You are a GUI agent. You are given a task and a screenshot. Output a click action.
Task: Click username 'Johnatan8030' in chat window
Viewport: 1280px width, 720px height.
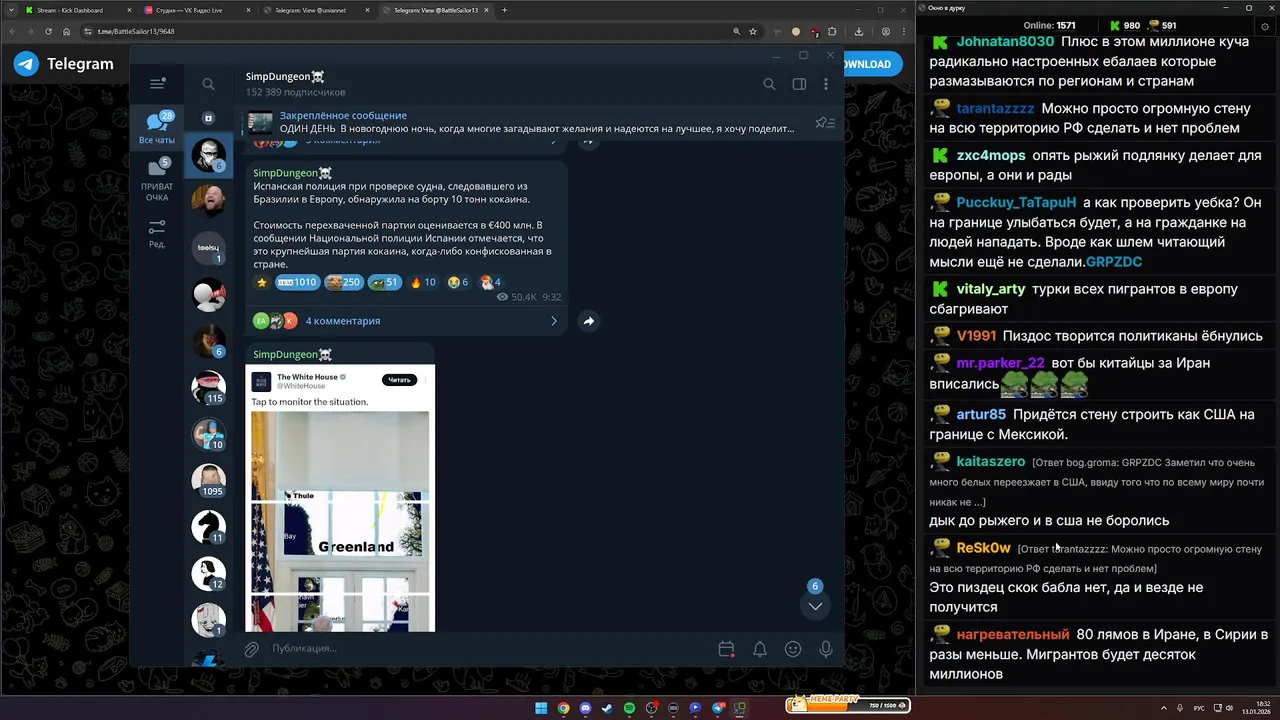(x=1005, y=42)
